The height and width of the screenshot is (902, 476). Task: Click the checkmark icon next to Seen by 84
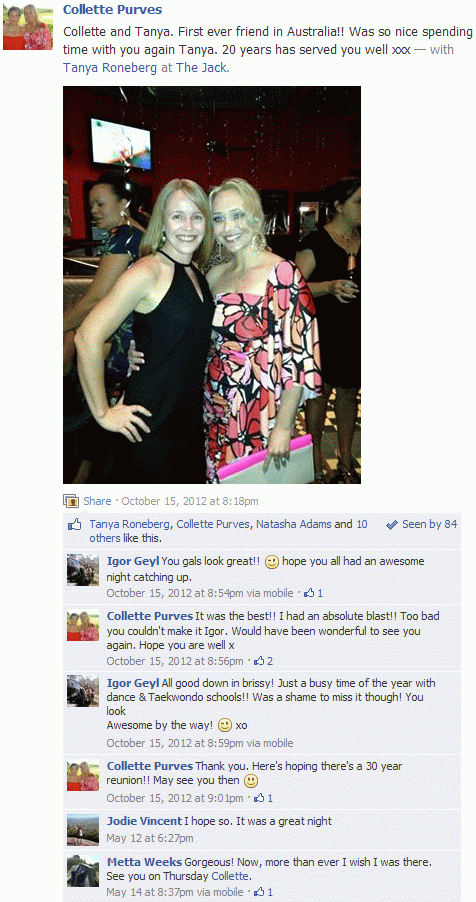pyautogui.click(x=392, y=525)
